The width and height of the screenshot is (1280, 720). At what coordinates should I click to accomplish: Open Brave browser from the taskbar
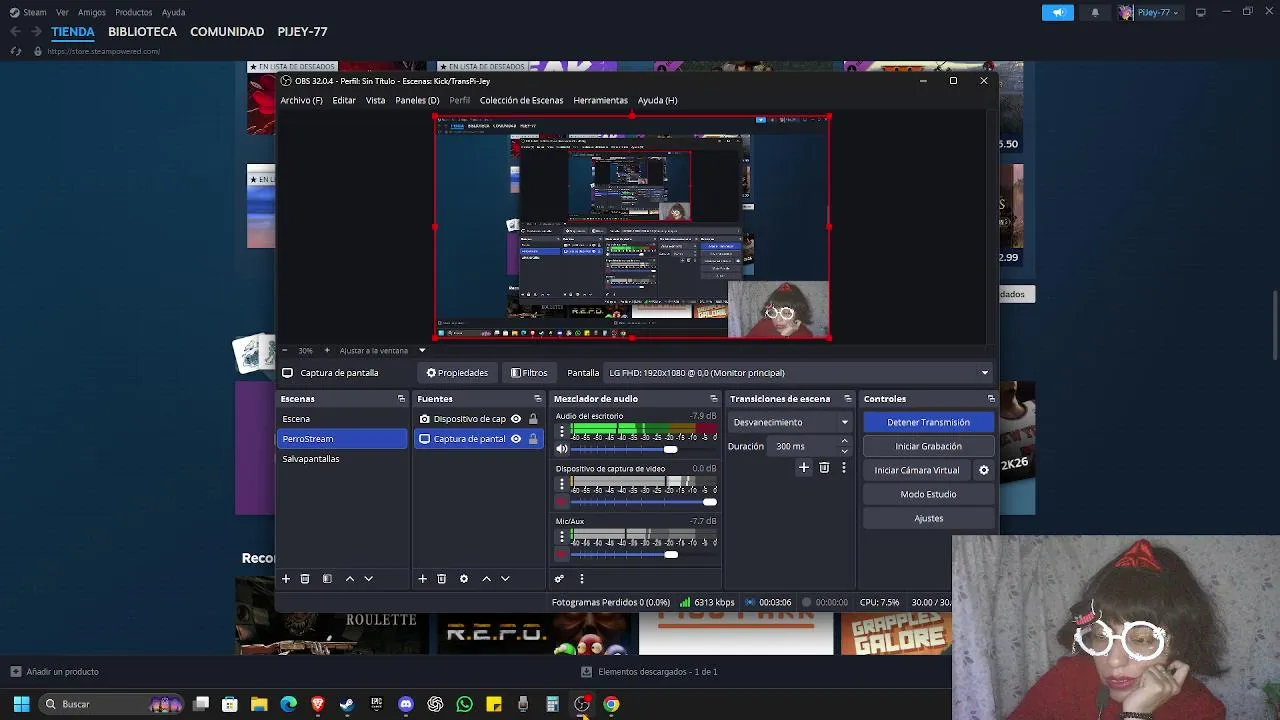tap(318, 704)
